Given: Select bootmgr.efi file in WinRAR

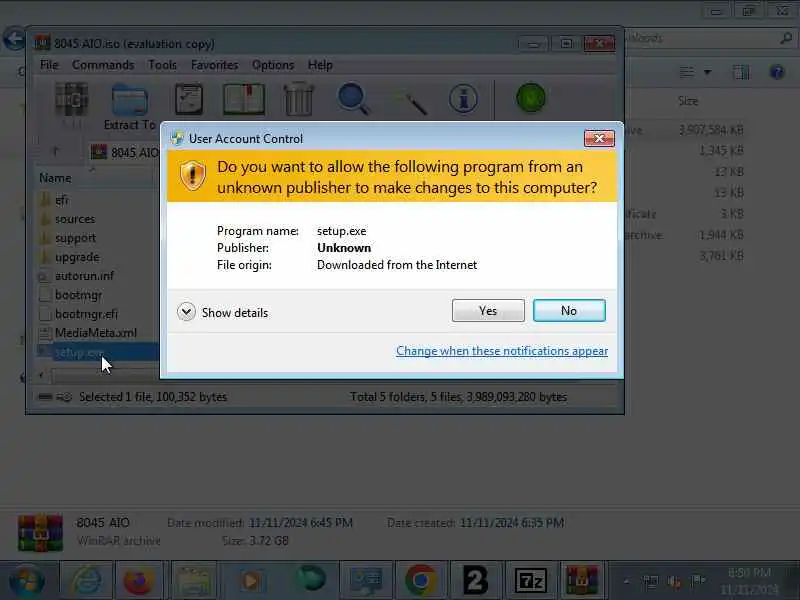Looking at the screenshot, I should (x=86, y=314).
